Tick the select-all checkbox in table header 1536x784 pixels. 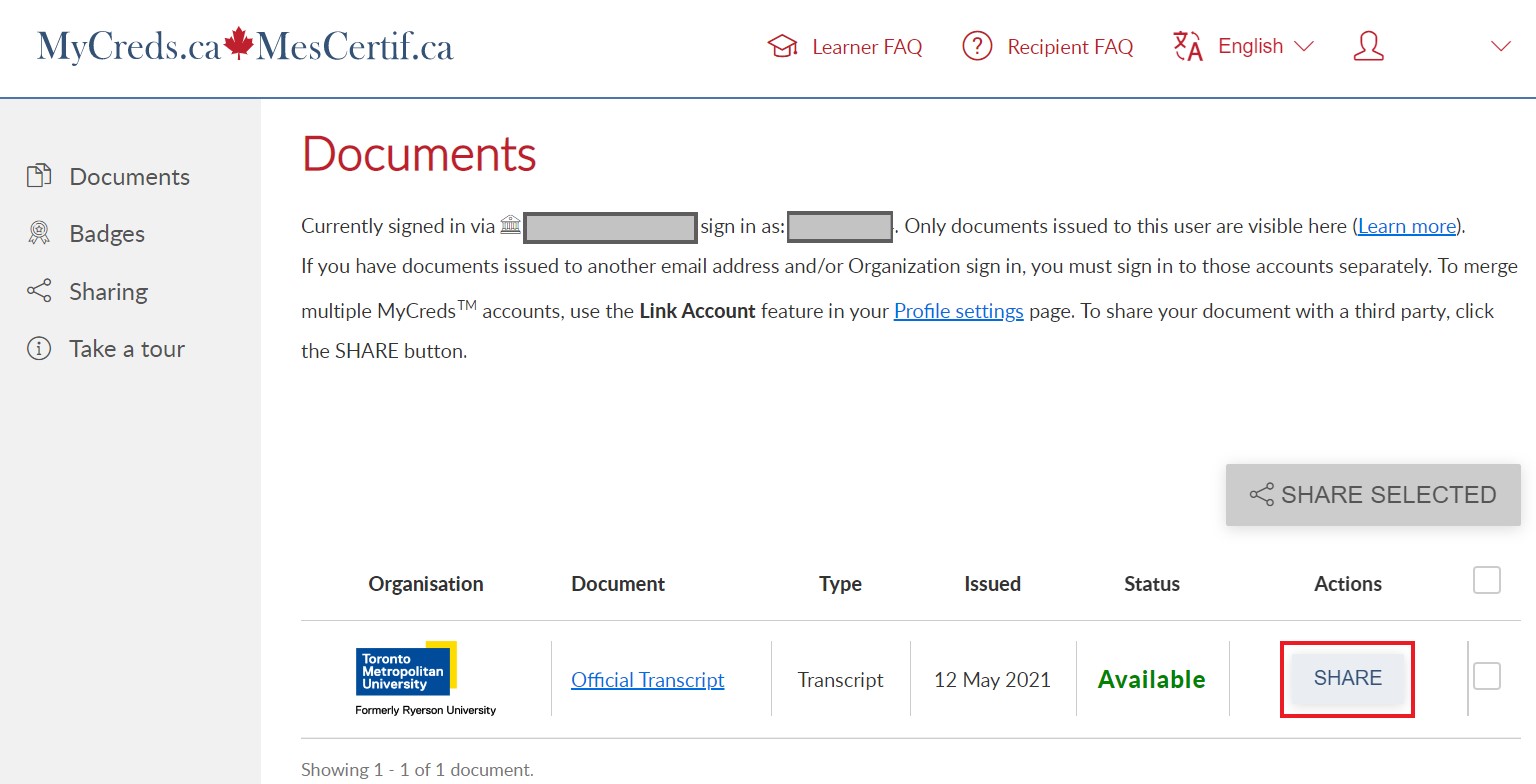[x=1487, y=580]
